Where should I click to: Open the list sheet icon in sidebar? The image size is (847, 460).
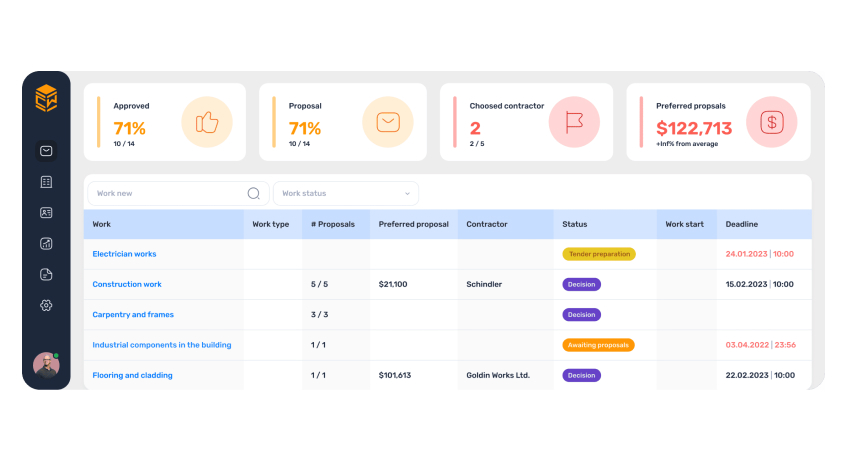point(46,182)
